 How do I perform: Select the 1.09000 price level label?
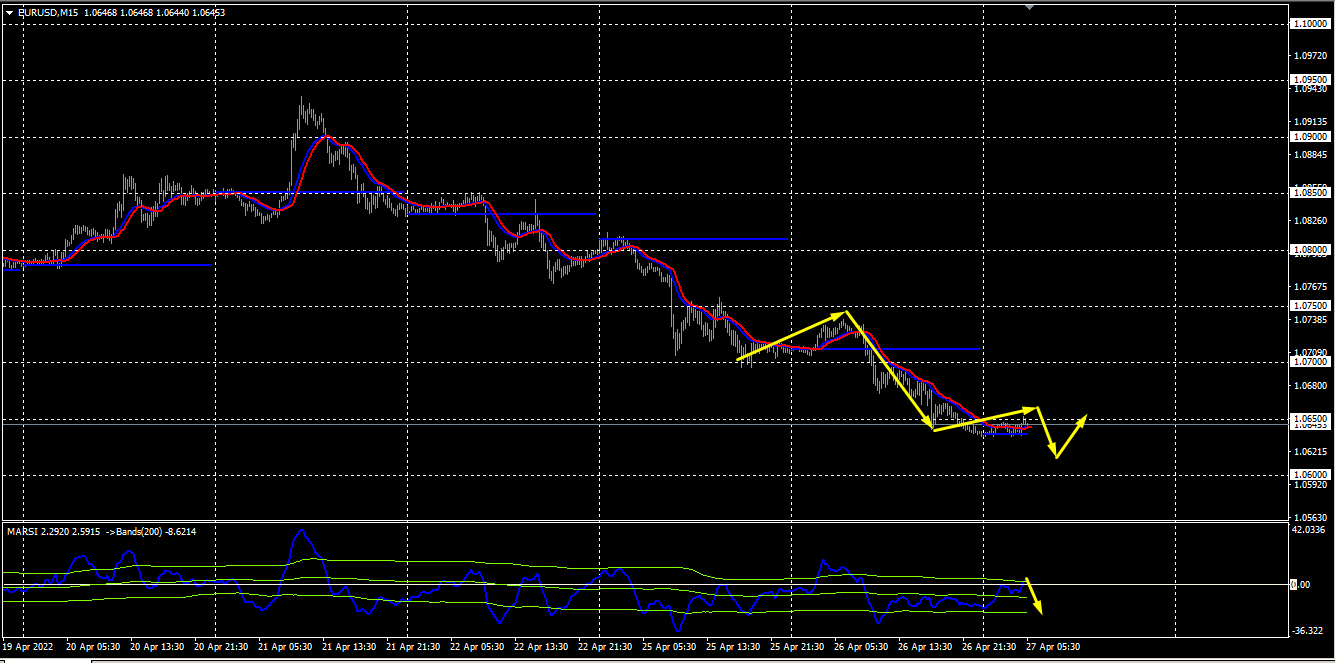(1309, 137)
